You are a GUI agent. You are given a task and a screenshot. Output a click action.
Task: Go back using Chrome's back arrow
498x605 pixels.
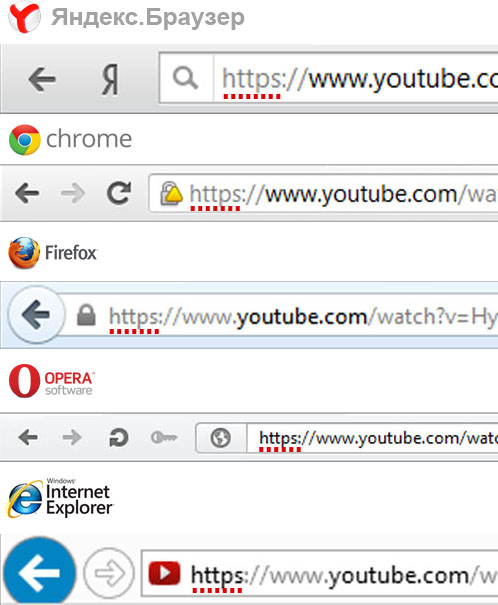tap(27, 193)
